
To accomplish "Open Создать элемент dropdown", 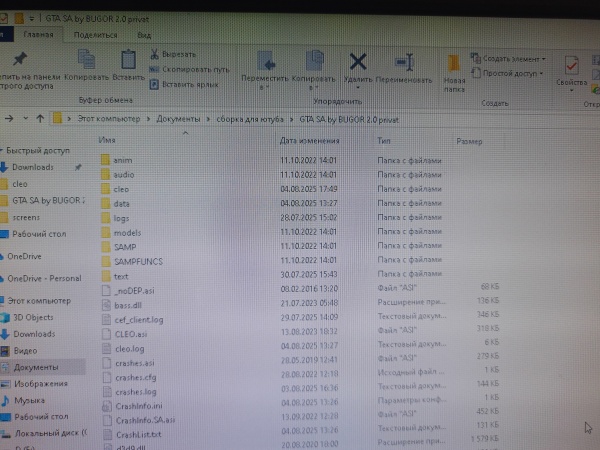I will coord(507,59).
